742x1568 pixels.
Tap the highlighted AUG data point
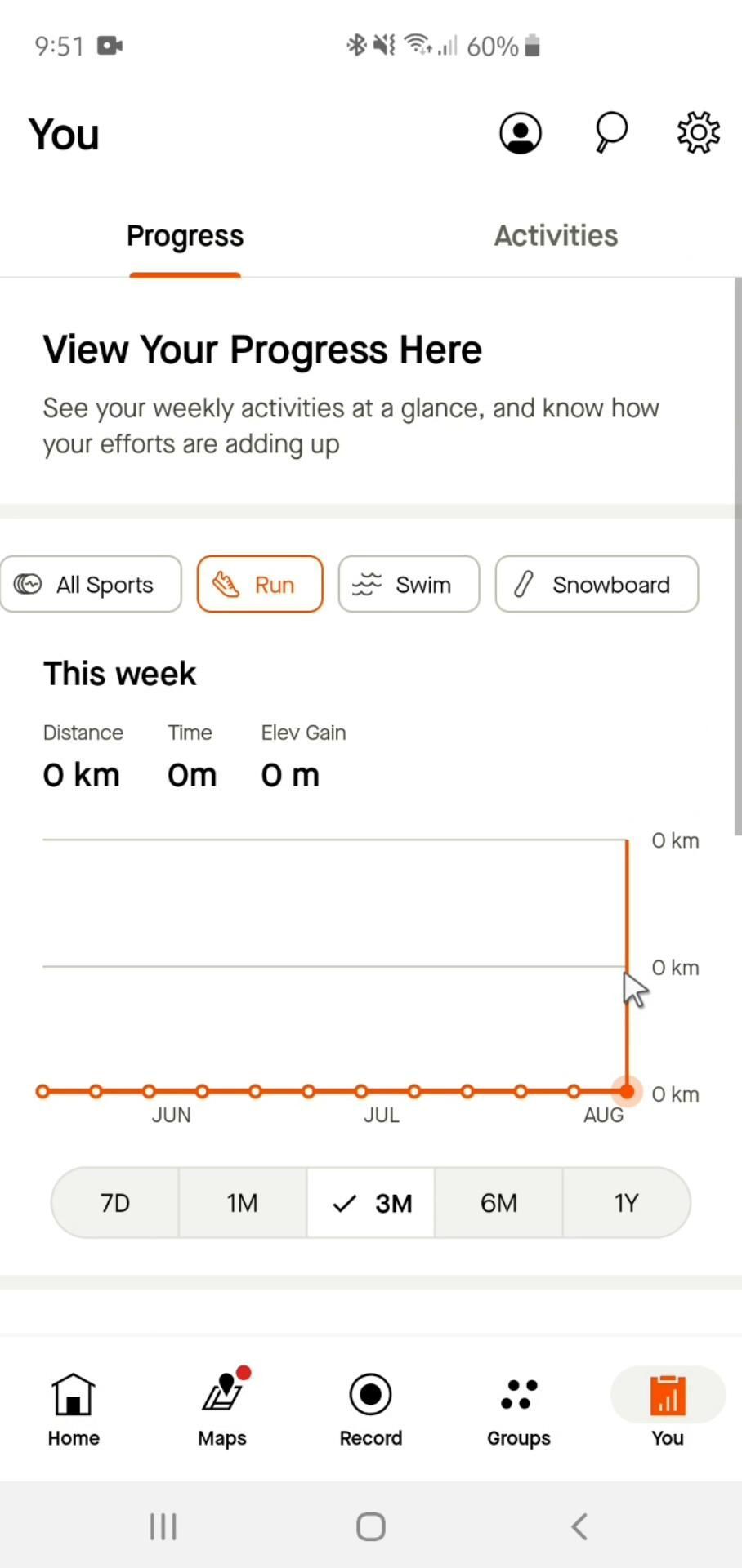[627, 1091]
